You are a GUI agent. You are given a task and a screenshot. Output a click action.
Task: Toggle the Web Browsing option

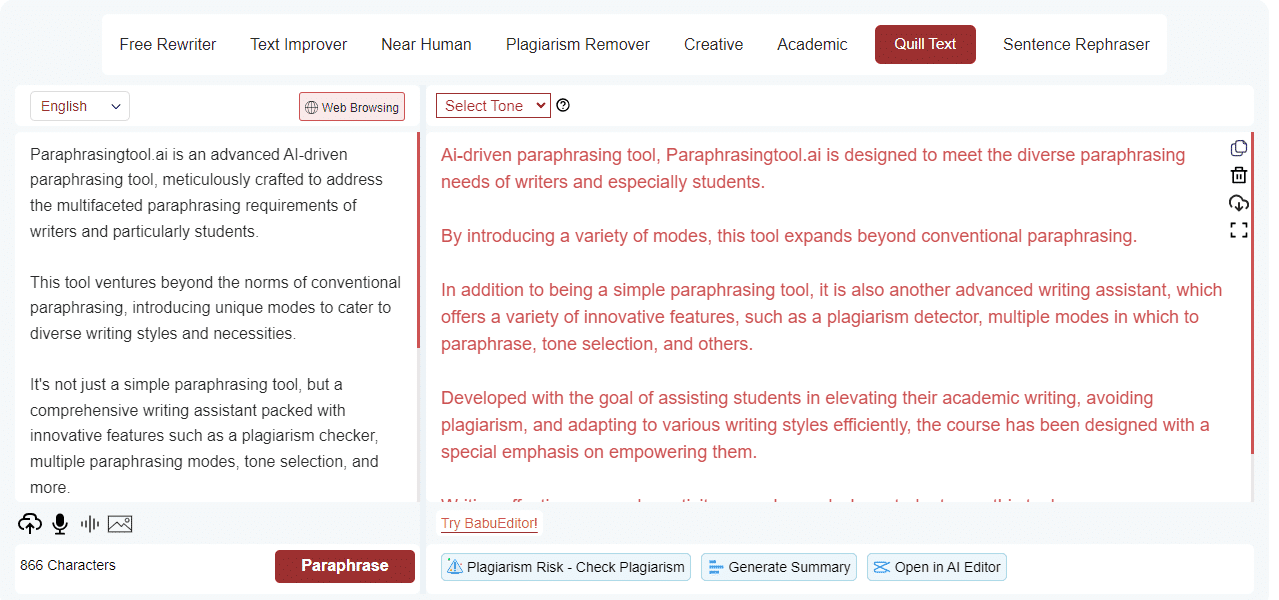tap(351, 107)
